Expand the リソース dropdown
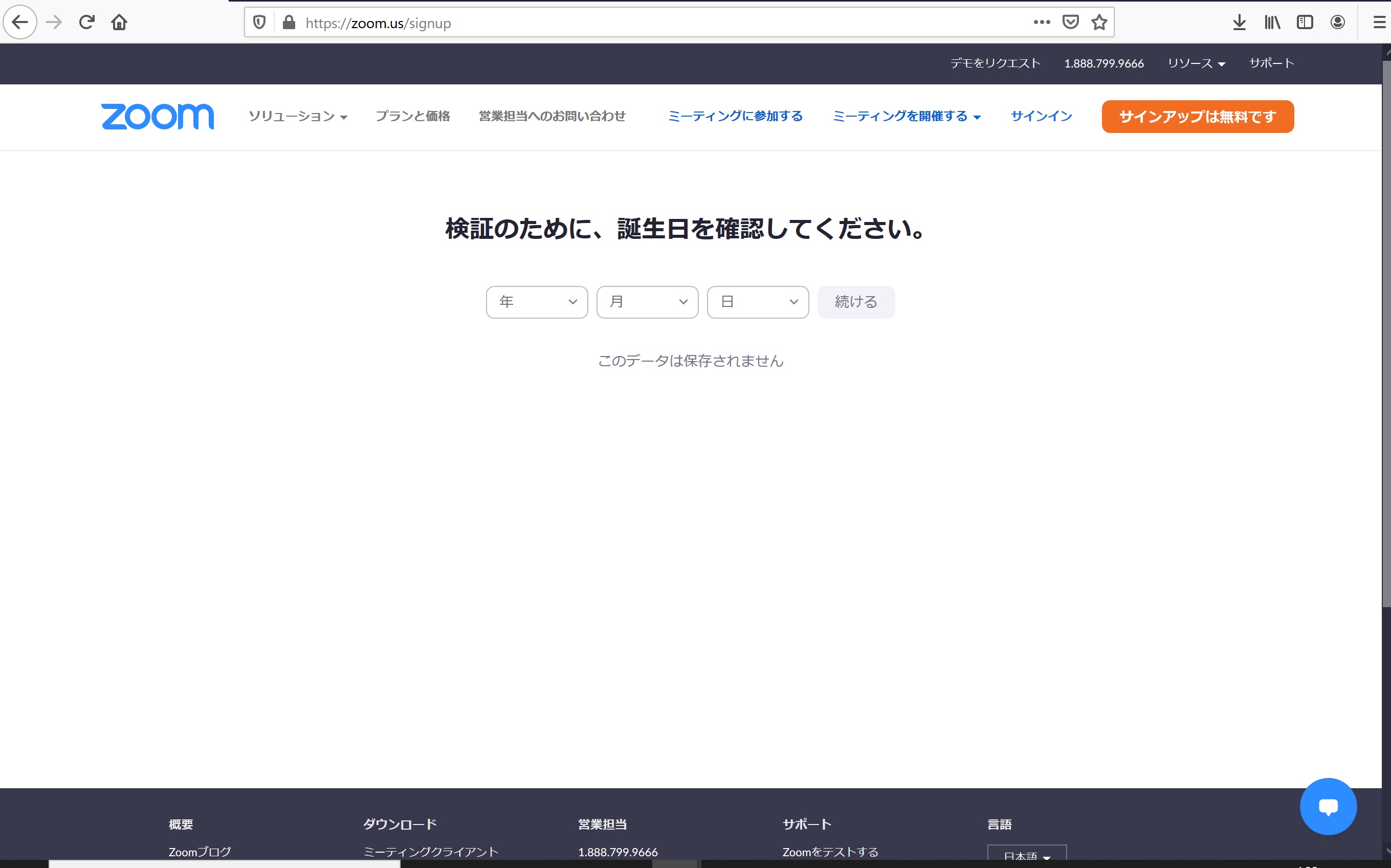The image size is (1391, 868). coord(1197,63)
